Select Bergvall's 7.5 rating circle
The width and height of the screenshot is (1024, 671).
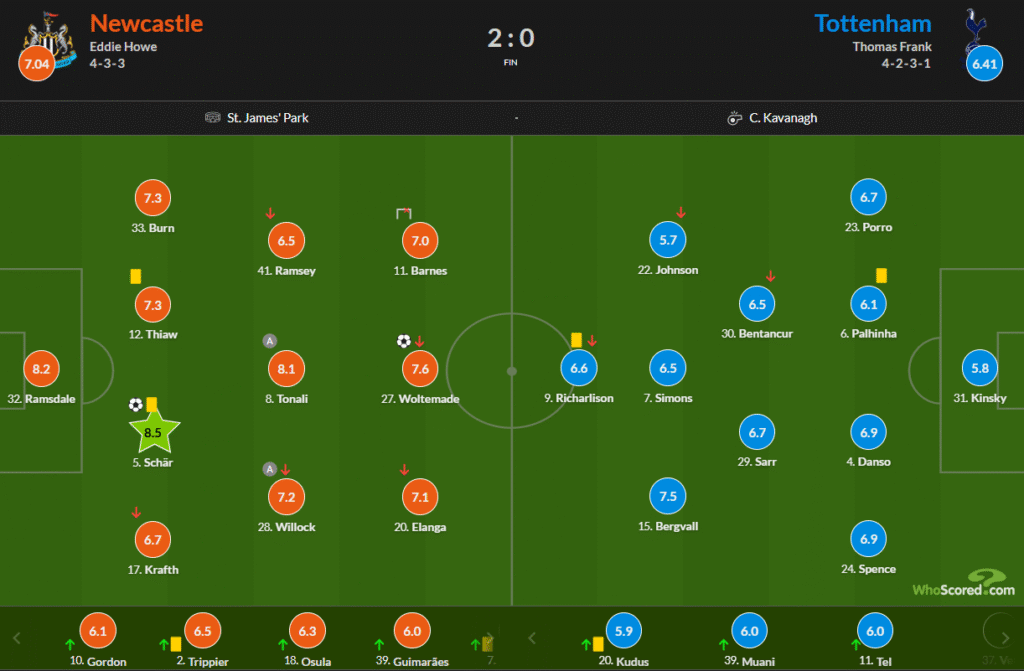tap(668, 497)
